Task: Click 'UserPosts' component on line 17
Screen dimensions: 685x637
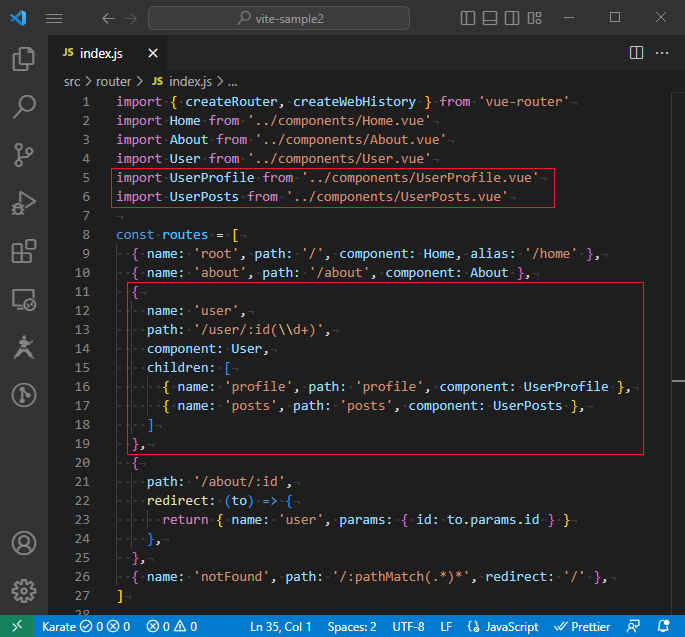Action: click(527, 406)
